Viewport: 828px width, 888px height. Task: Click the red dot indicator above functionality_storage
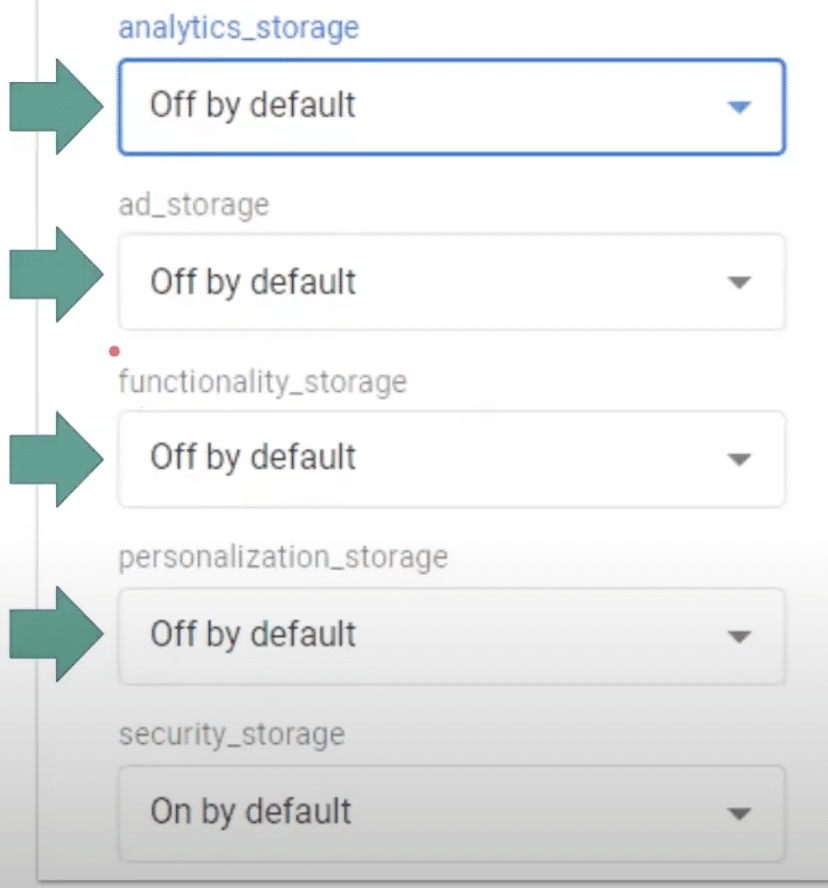[x=114, y=350]
